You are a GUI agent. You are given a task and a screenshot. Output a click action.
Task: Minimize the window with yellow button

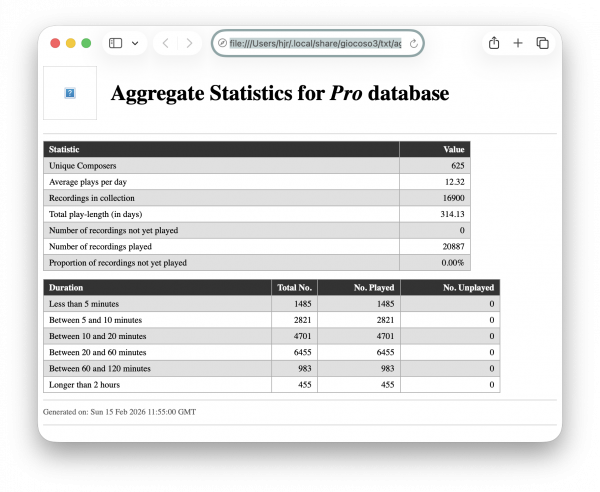tap(71, 43)
